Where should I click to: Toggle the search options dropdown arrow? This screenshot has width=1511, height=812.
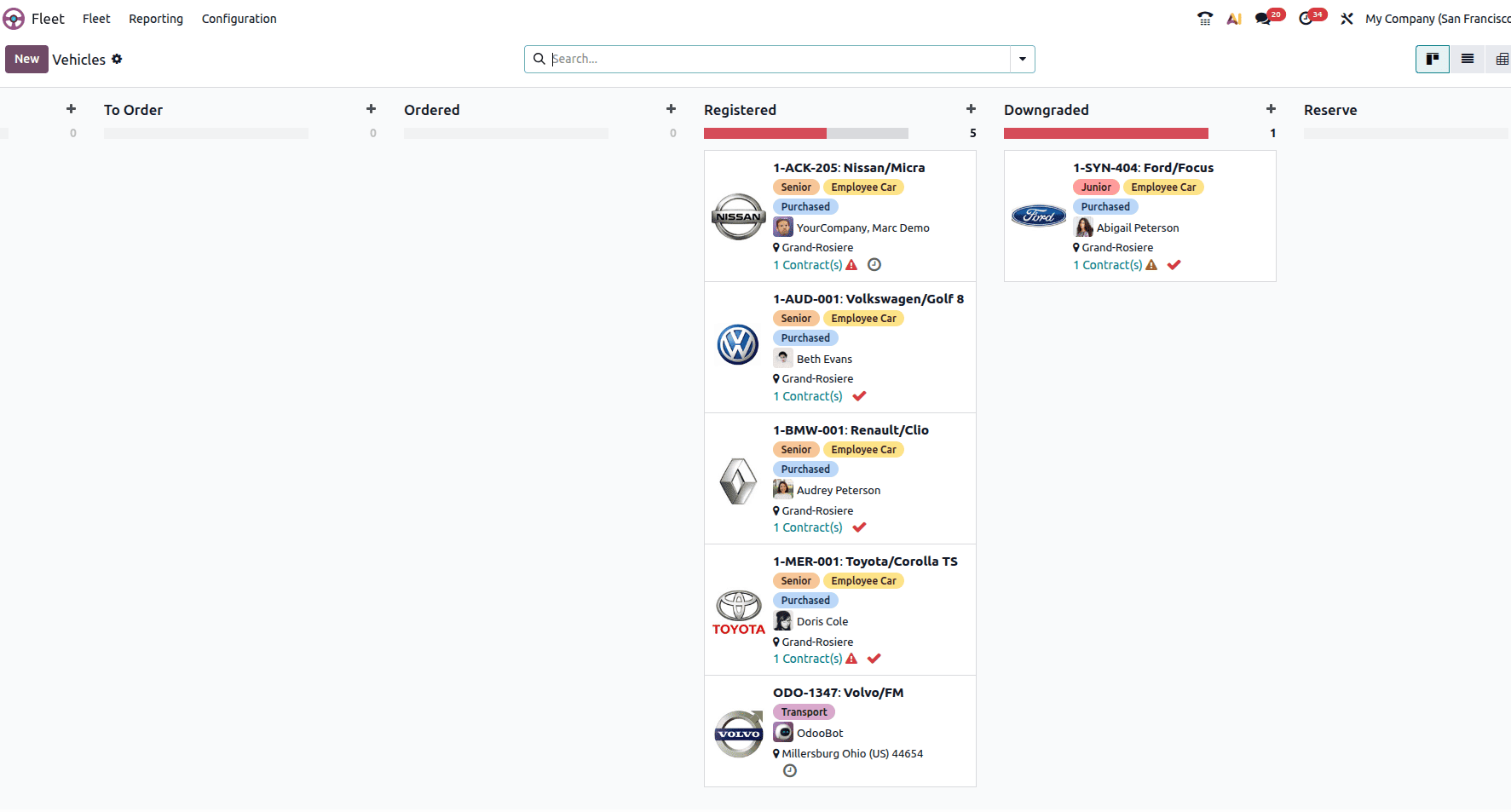tap(1023, 59)
